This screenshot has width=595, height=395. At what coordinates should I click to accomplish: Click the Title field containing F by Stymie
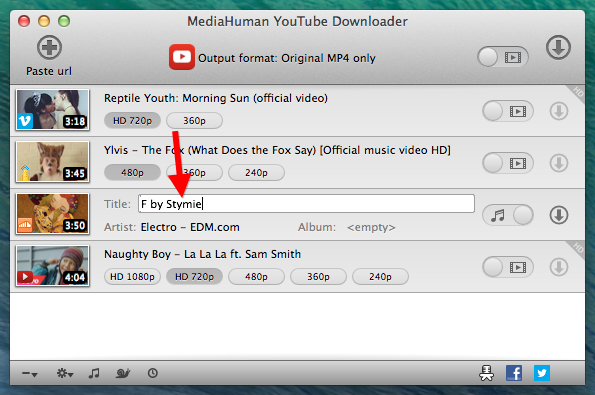pos(306,204)
